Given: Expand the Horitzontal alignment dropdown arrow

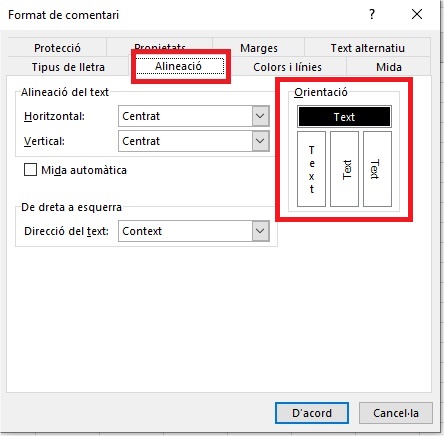Looking at the screenshot, I should click(260, 116).
